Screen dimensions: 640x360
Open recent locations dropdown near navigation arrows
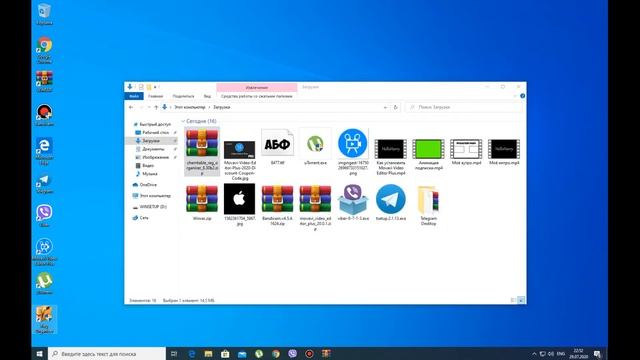pos(149,107)
